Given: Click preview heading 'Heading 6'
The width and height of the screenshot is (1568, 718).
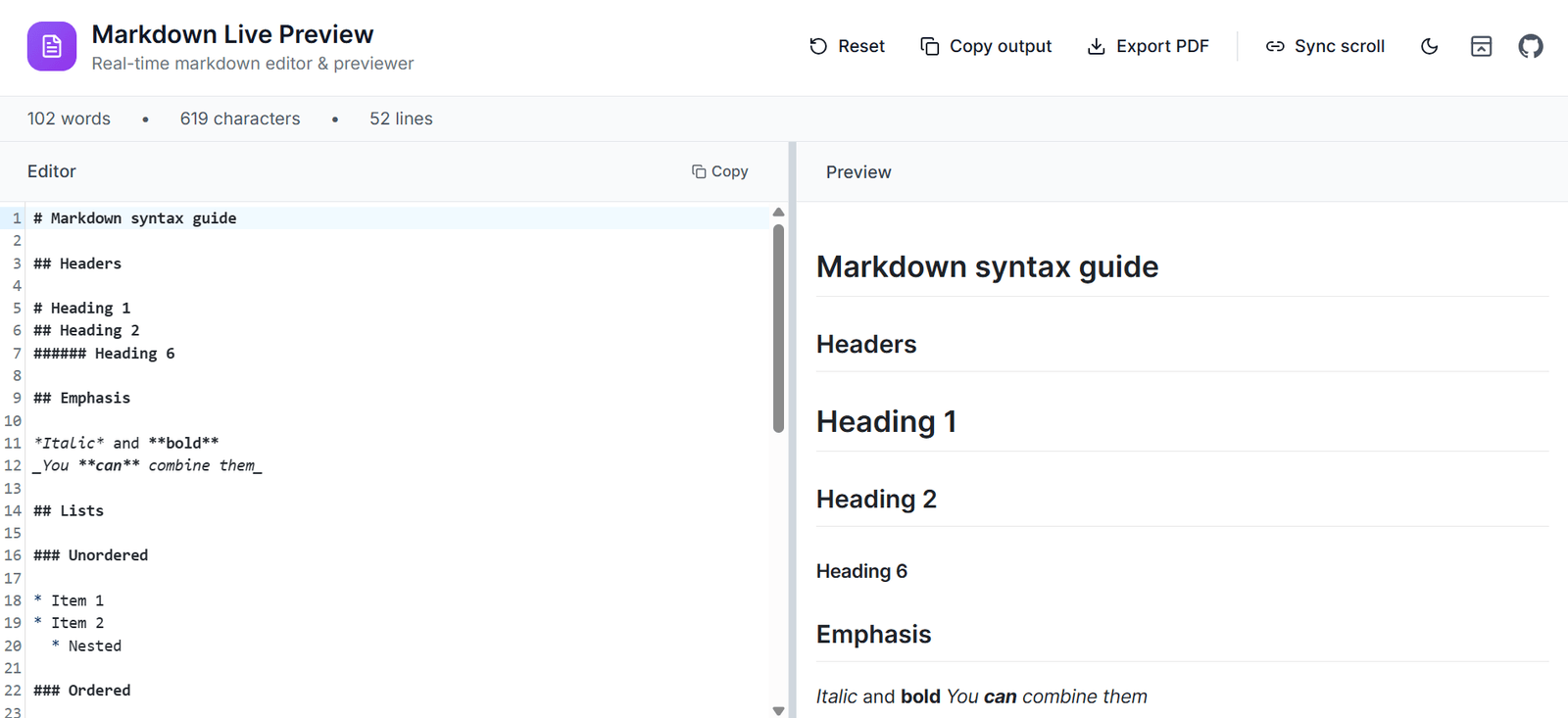Looking at the screenshot, I should pyautogui.click(x=861, y=571).
